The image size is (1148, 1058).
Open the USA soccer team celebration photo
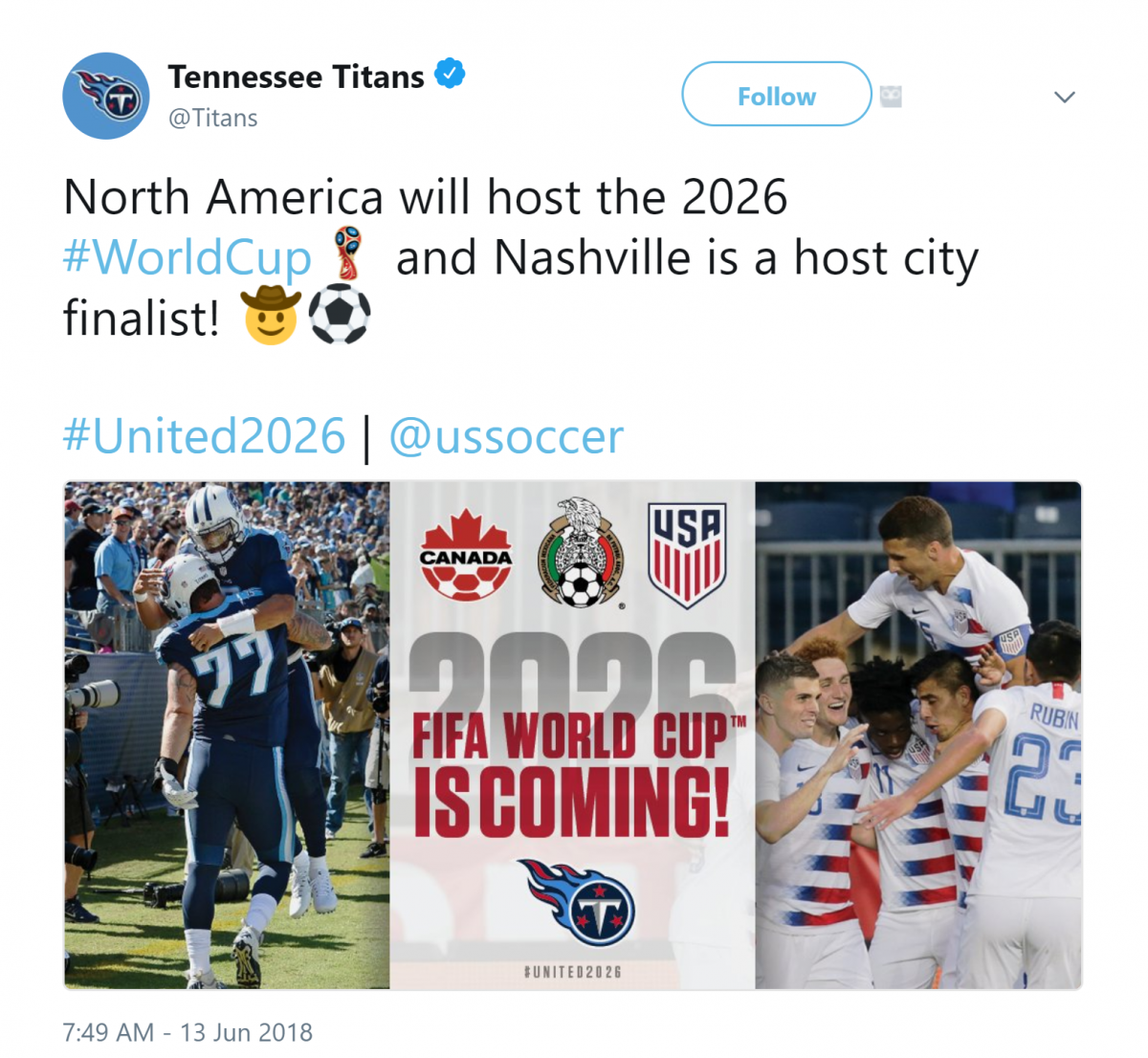click(918, 735)
